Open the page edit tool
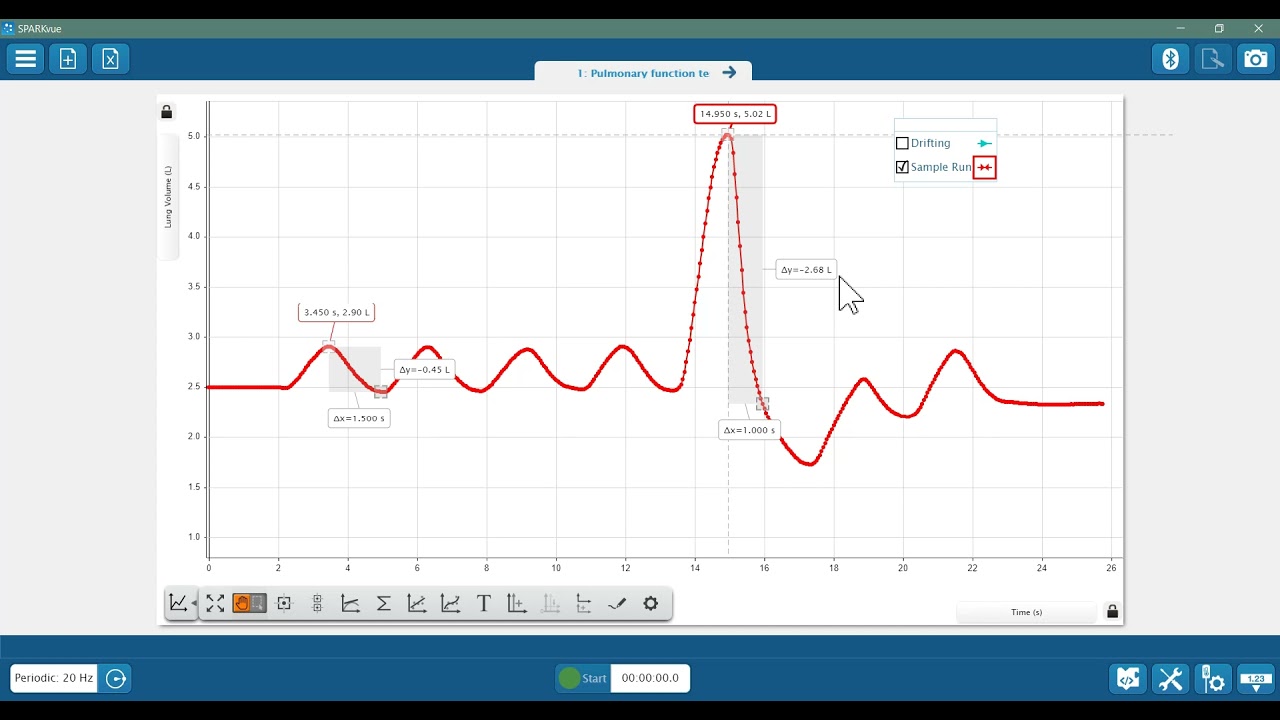 coord(1213,59)
